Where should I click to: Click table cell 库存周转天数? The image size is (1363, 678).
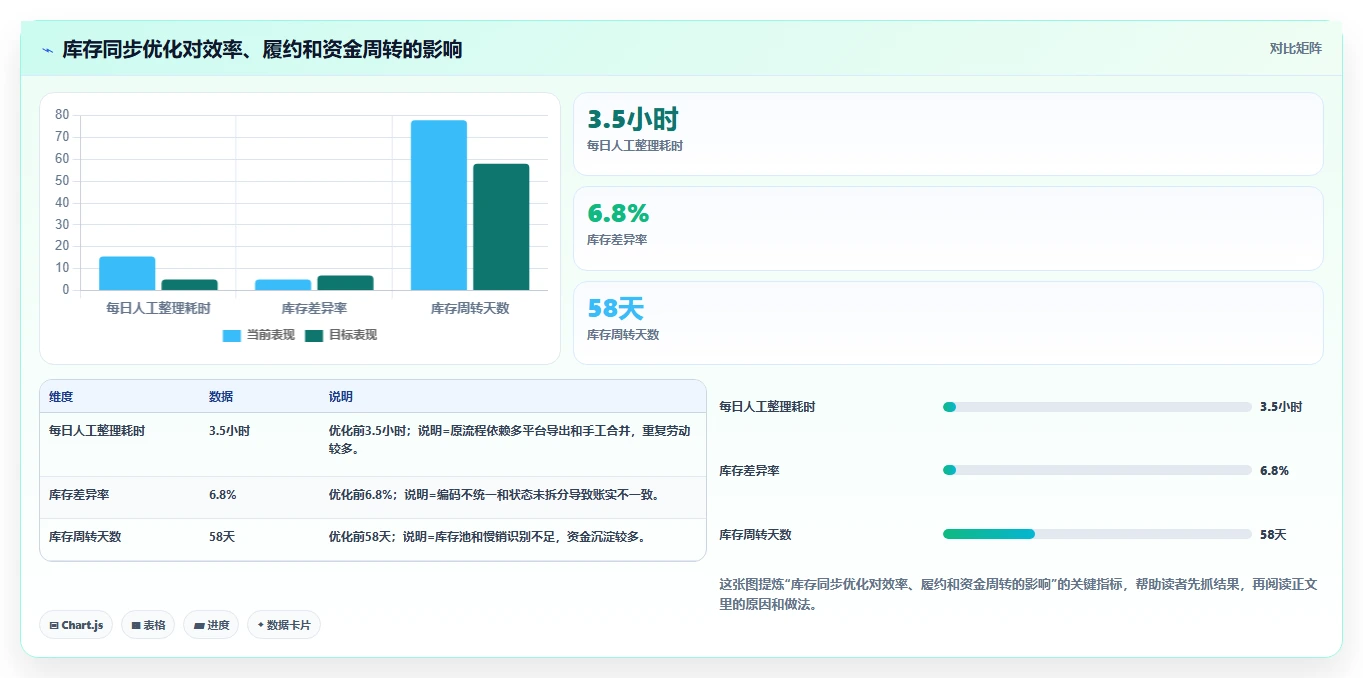(x=85, y=537)
